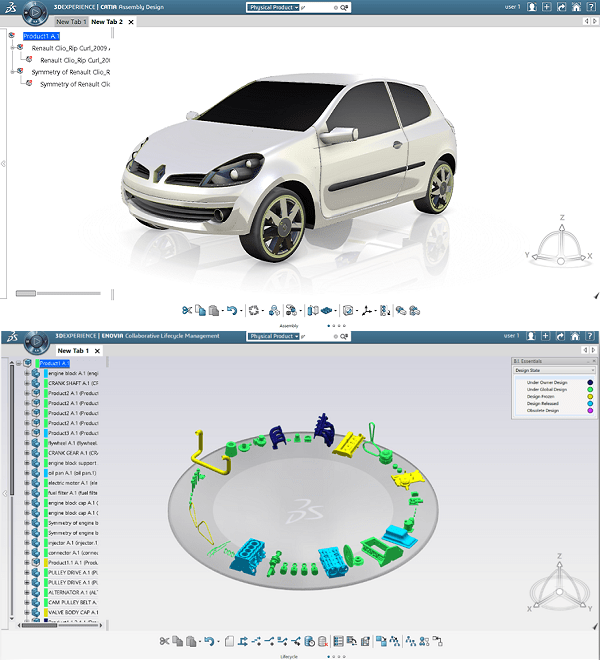The image size is (600, 660).
Task: Click the Undo arrow in ENOVIA Lifecycle toolbar
Action: point(209,641)
